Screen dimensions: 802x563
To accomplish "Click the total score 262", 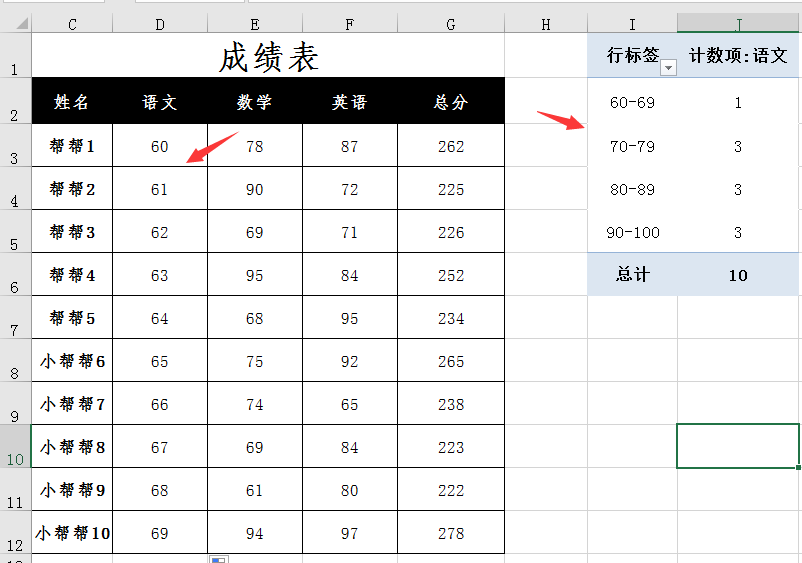I will click(x=451, y=146).
